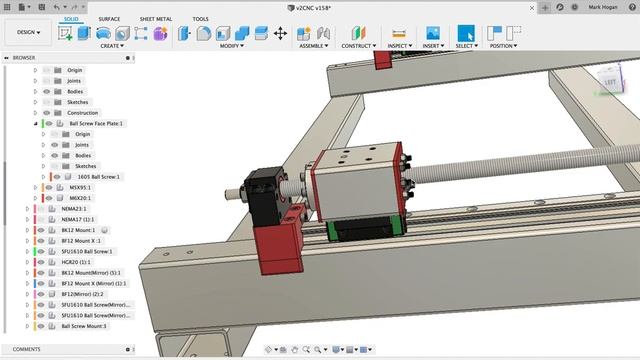Expand the NEMA17 (1):1 tree node

click(x=27, y=220)
